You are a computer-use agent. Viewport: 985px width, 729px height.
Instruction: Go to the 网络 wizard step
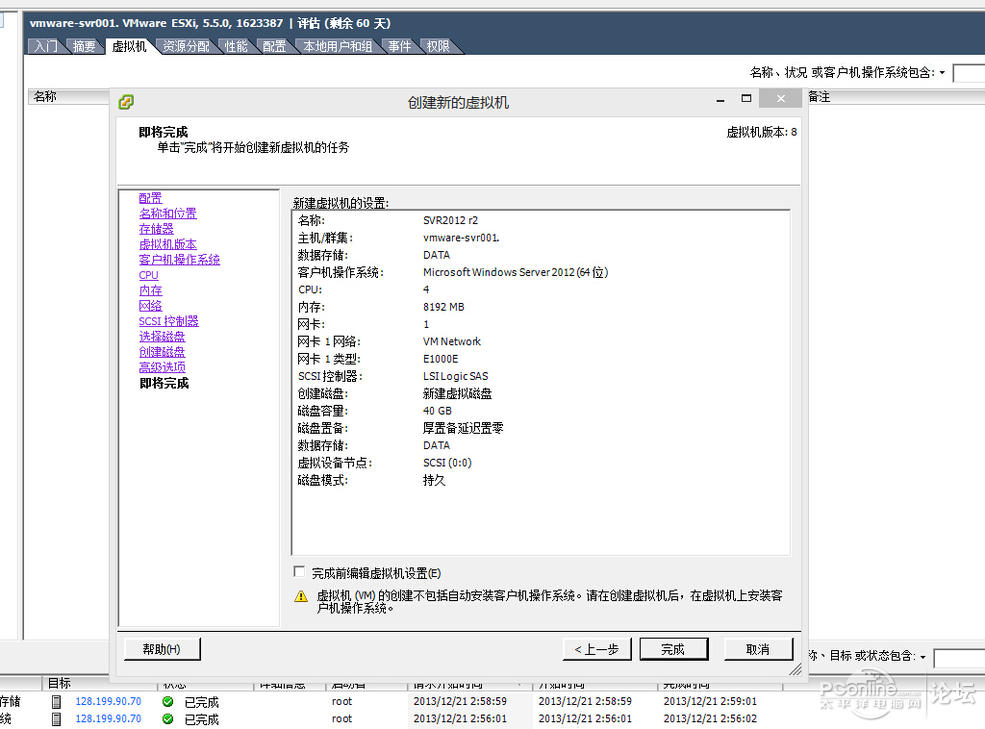pos(150,305)
